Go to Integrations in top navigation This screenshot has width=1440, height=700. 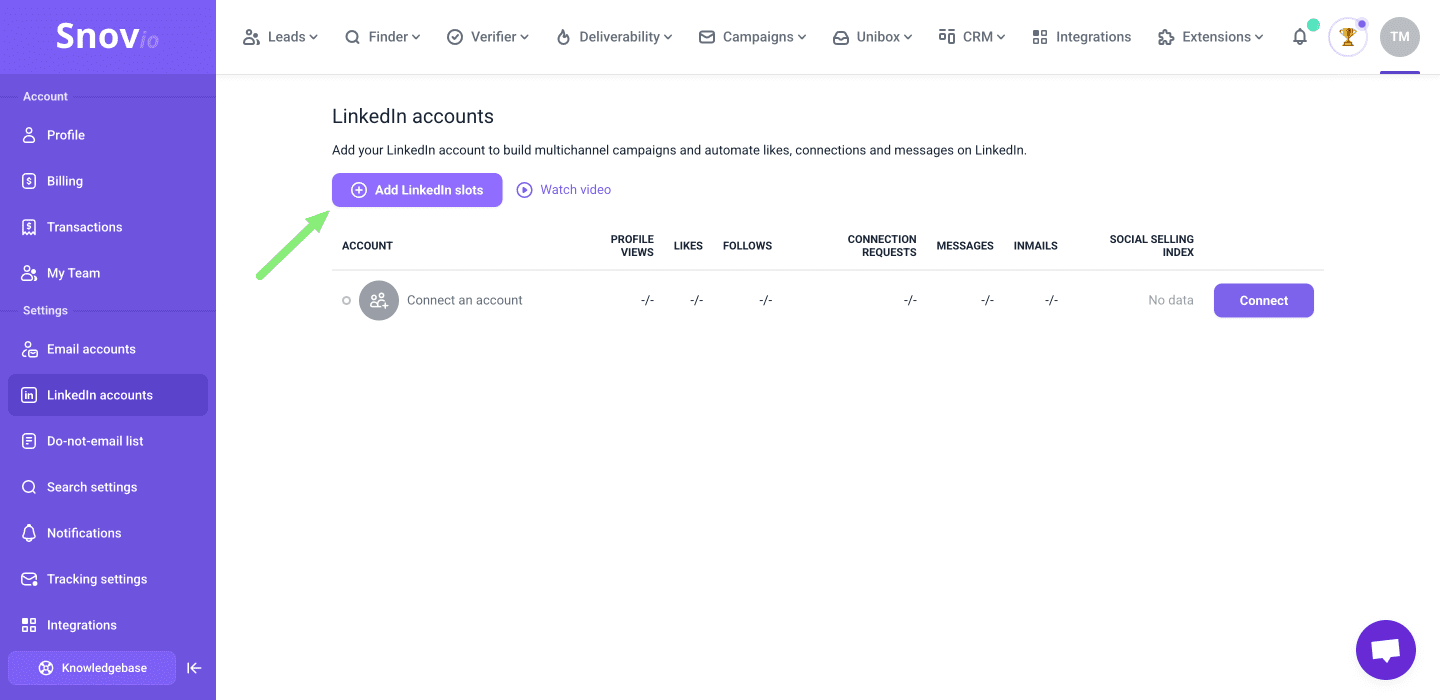(1082, 37)
